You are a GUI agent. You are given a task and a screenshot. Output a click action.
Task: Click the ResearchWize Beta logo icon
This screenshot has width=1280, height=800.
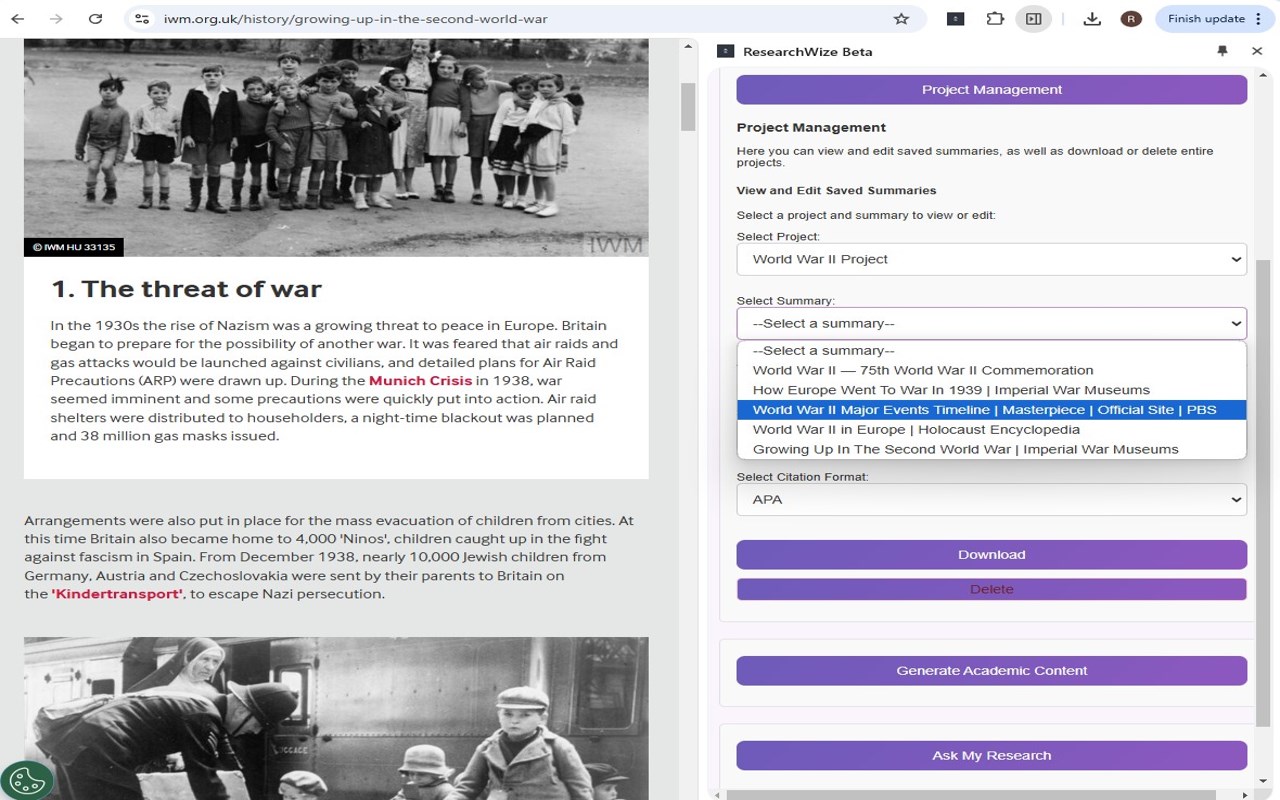[725, 51]
